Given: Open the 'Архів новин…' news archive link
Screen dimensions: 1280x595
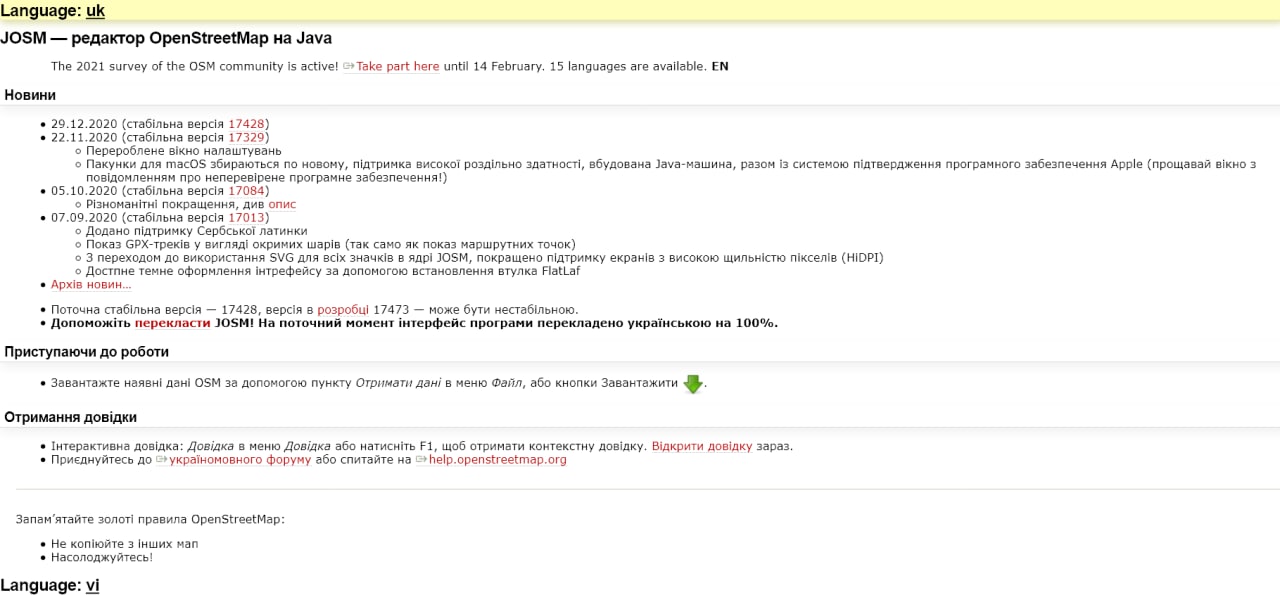Looking at the screenshot, I should point(91,284).
